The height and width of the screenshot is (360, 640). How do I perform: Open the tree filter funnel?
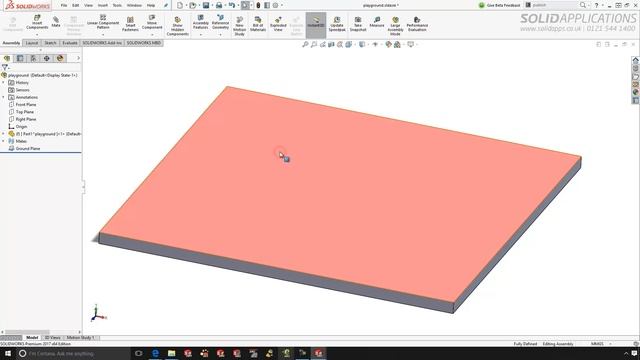point(5,67)
